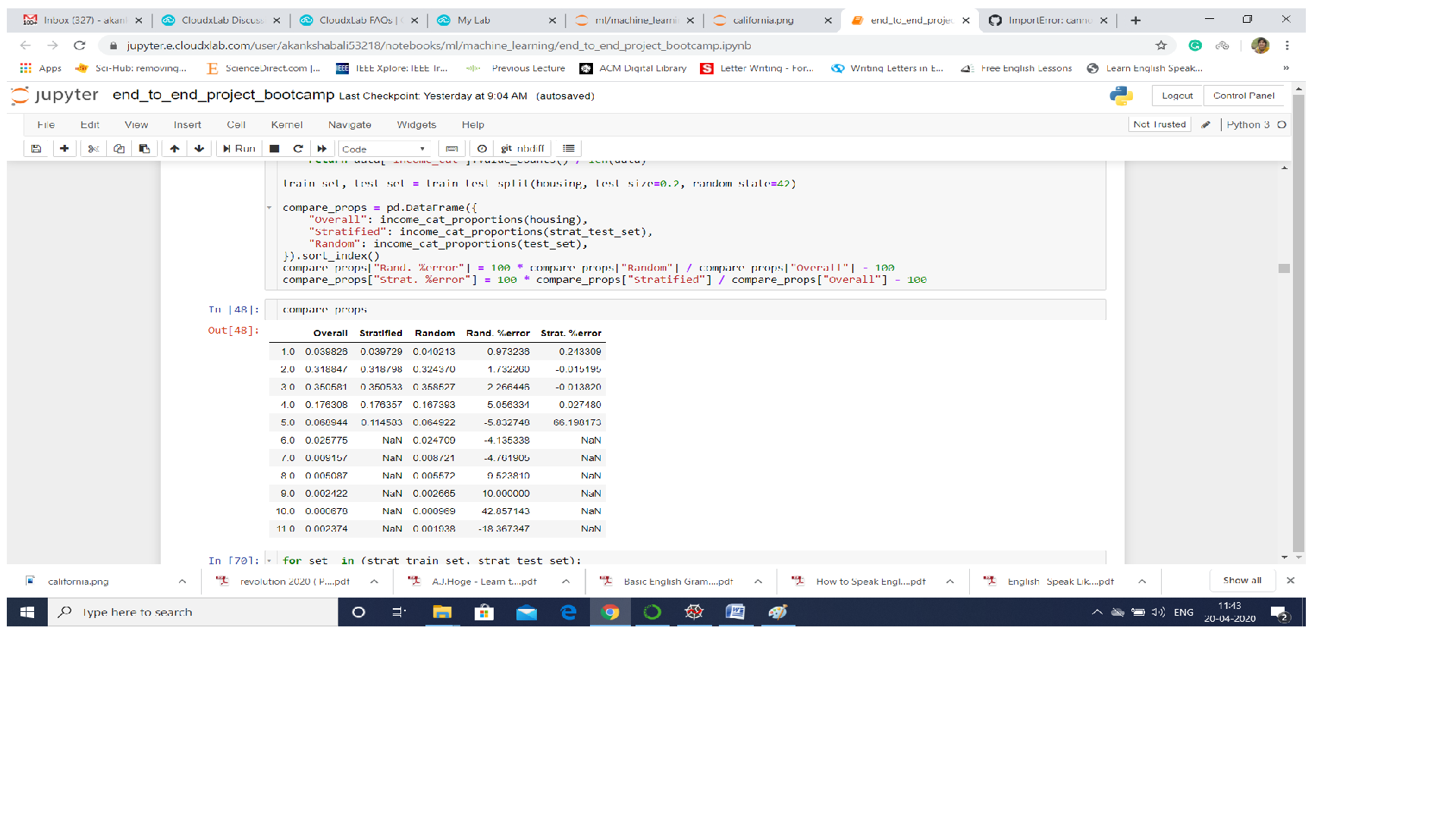Screen dimensions: 1456x819
Task: Open the Kernel menu
Action: pos(287,124)
